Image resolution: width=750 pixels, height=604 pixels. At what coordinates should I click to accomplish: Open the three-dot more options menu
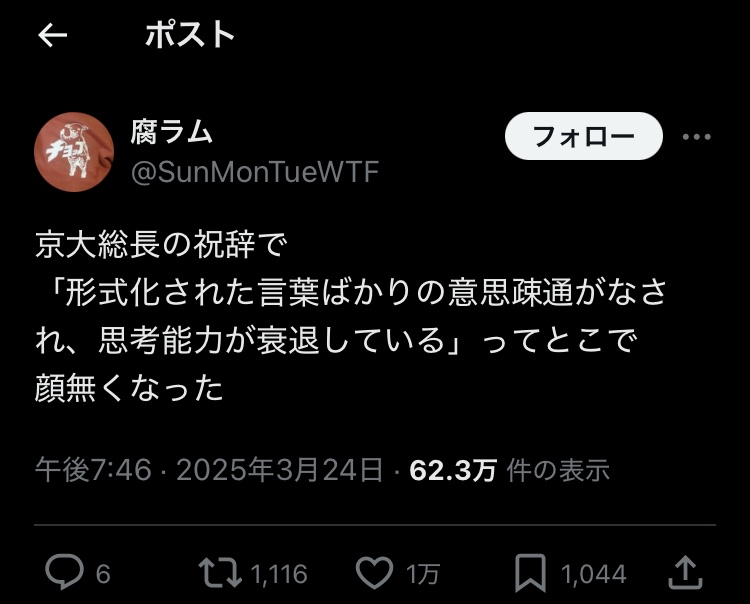(696, 137)
